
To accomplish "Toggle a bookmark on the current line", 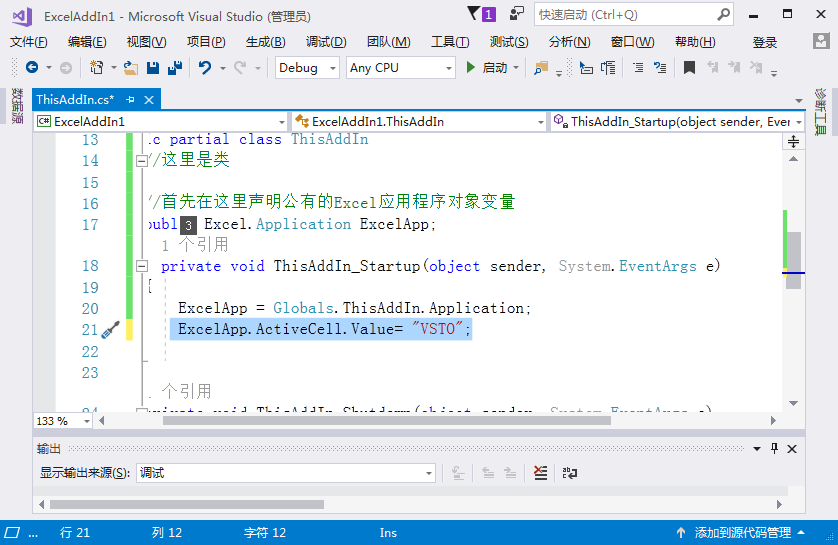I will coord(689,67).
